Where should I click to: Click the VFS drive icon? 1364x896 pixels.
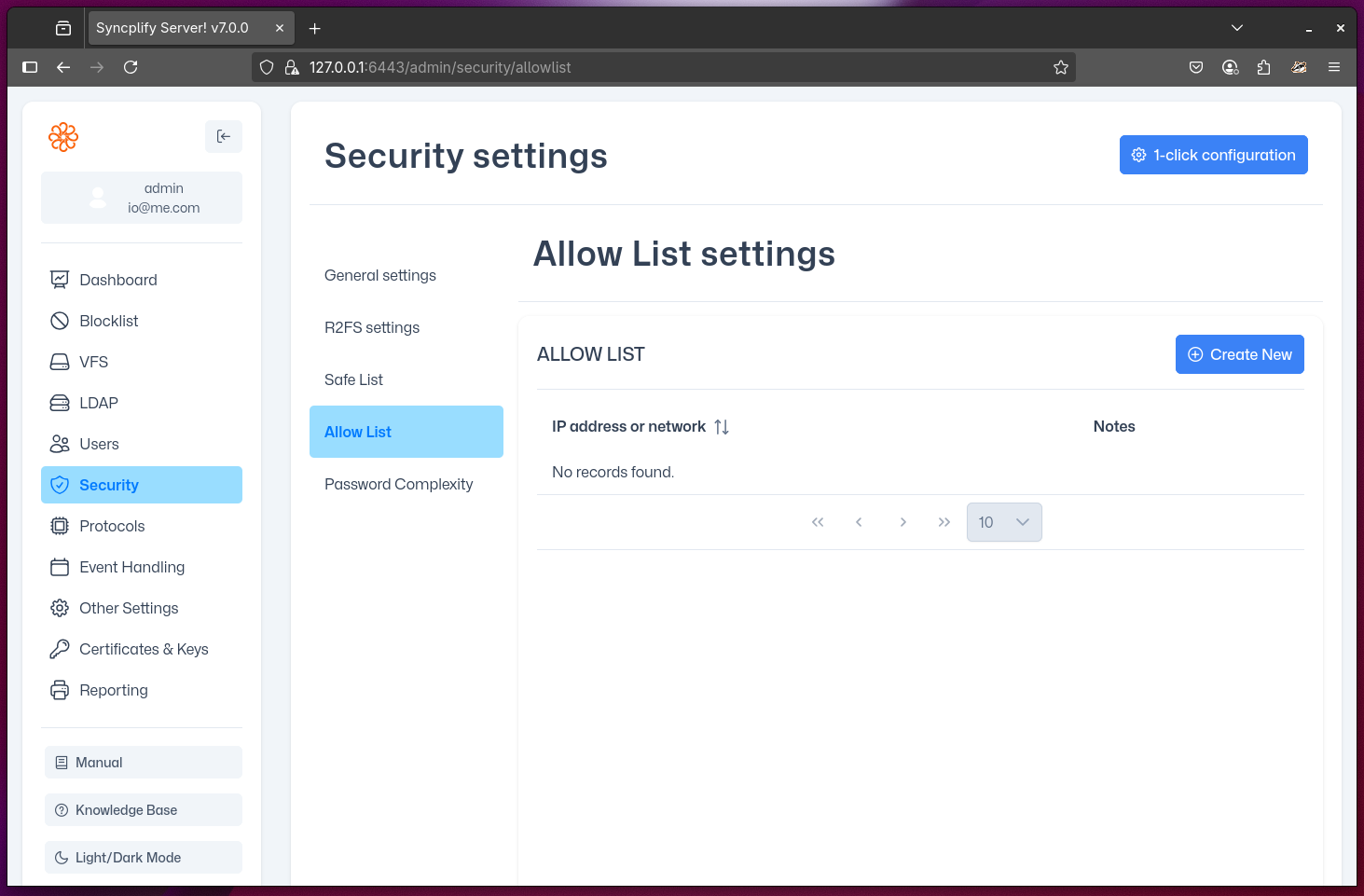[60, 362]
